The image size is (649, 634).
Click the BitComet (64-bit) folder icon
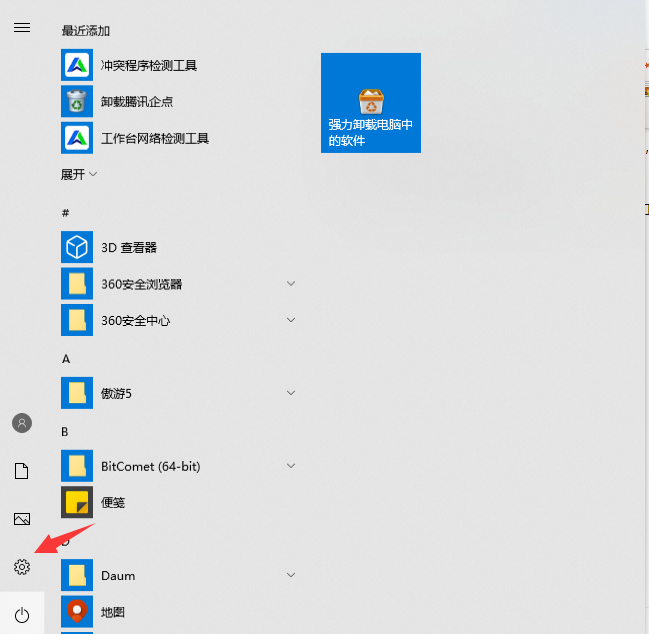pos(77,466)
